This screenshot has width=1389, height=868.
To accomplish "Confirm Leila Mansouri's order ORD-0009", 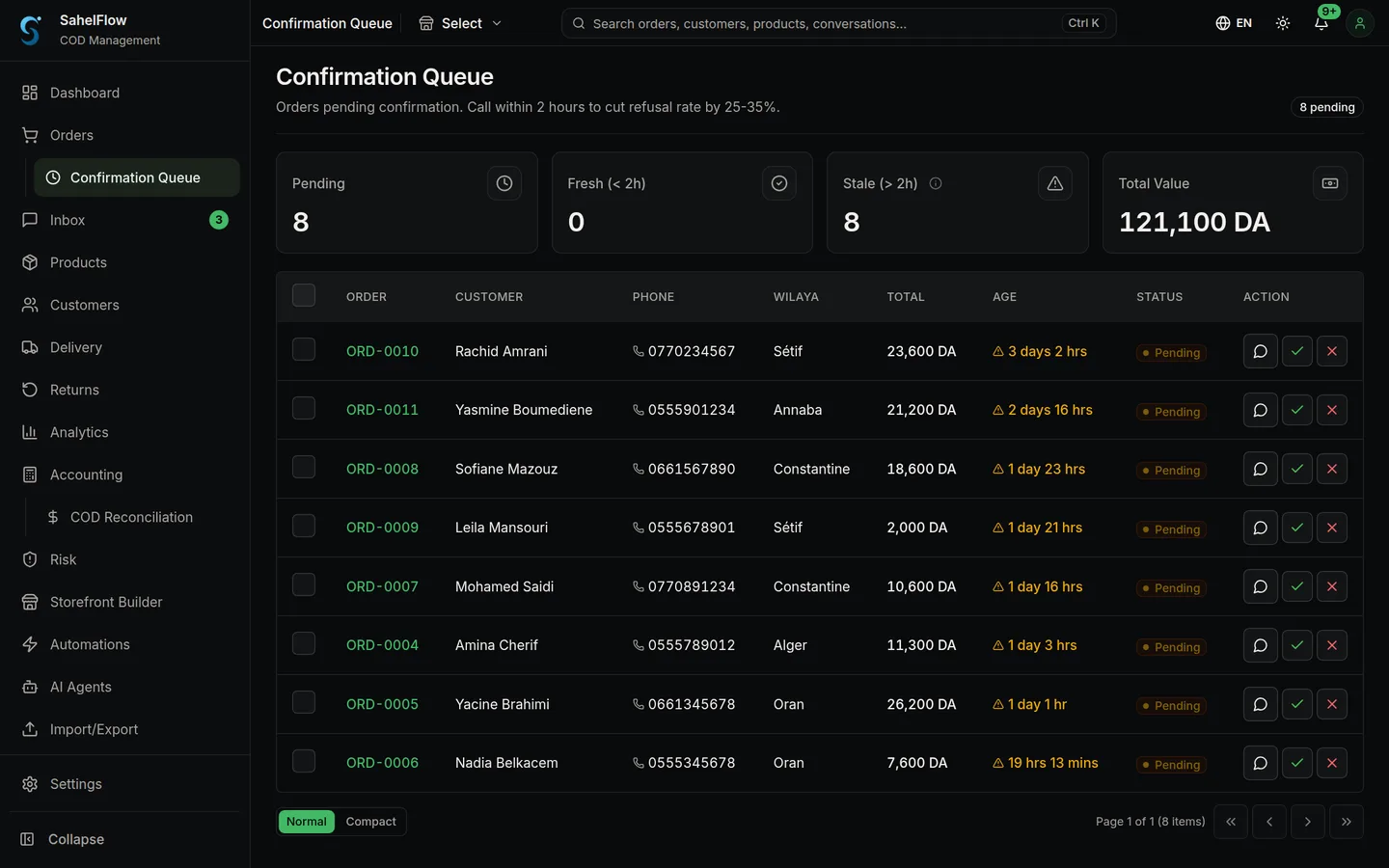I will pos(1297,529).
